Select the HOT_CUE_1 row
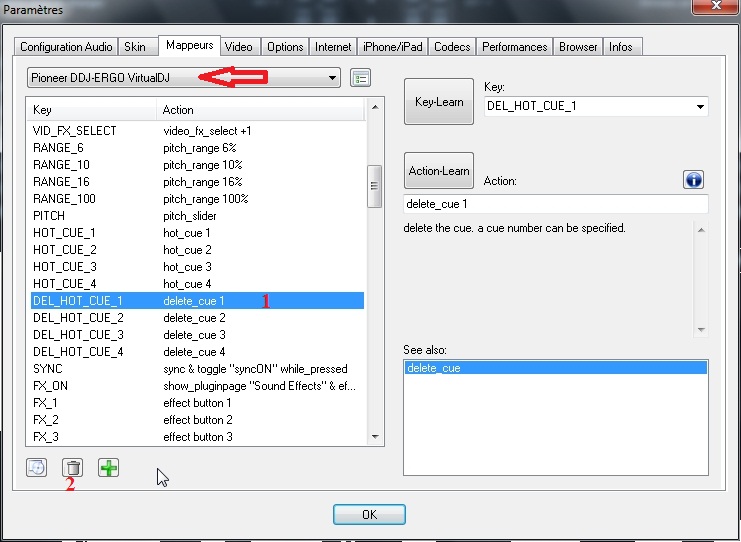This screenshot has height=542, width=741. tap(198, 233)
